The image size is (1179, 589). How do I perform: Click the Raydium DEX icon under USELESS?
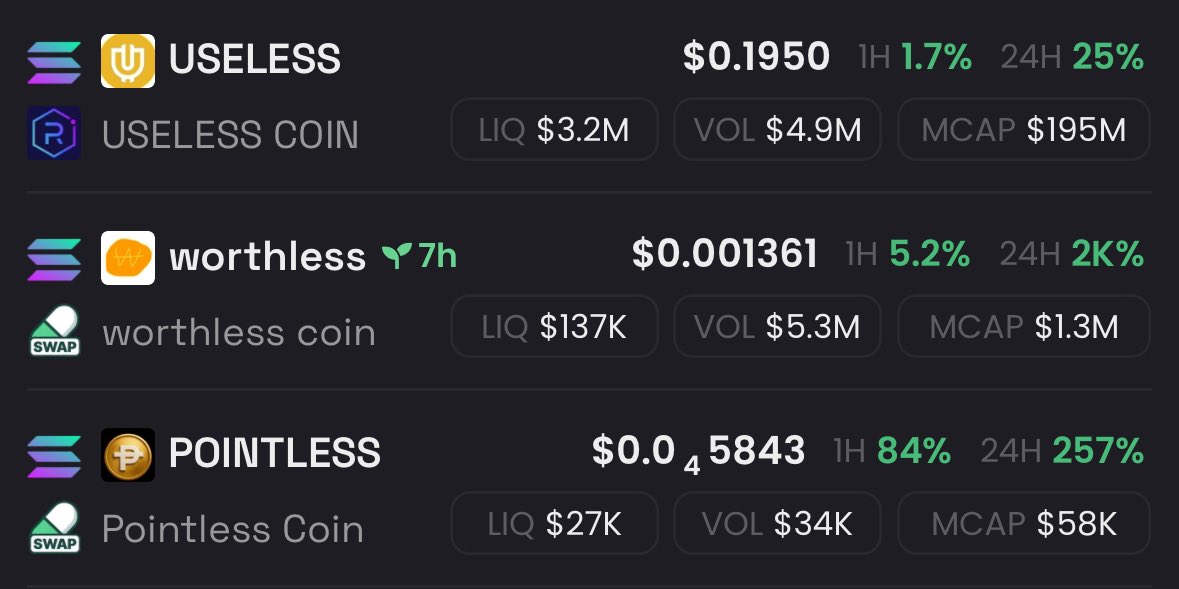pyautogui.click(x=54, y=132)
